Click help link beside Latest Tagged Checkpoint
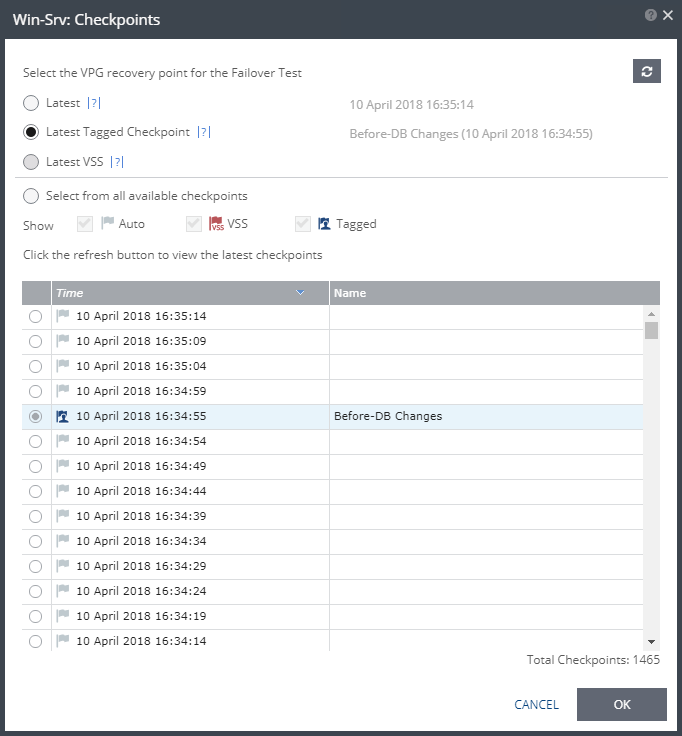 [x=204, y=132]
